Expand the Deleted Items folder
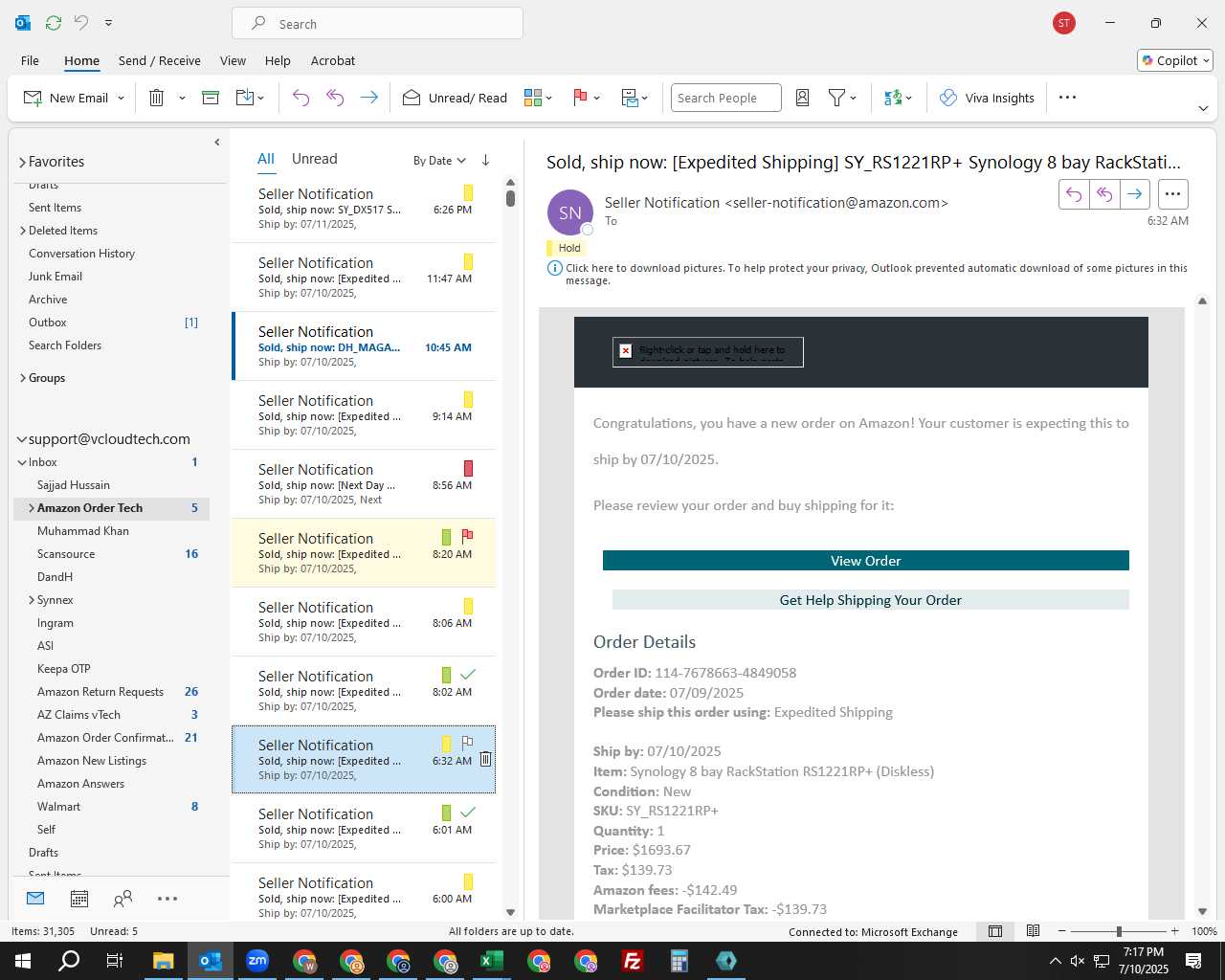 coord(22,231)
